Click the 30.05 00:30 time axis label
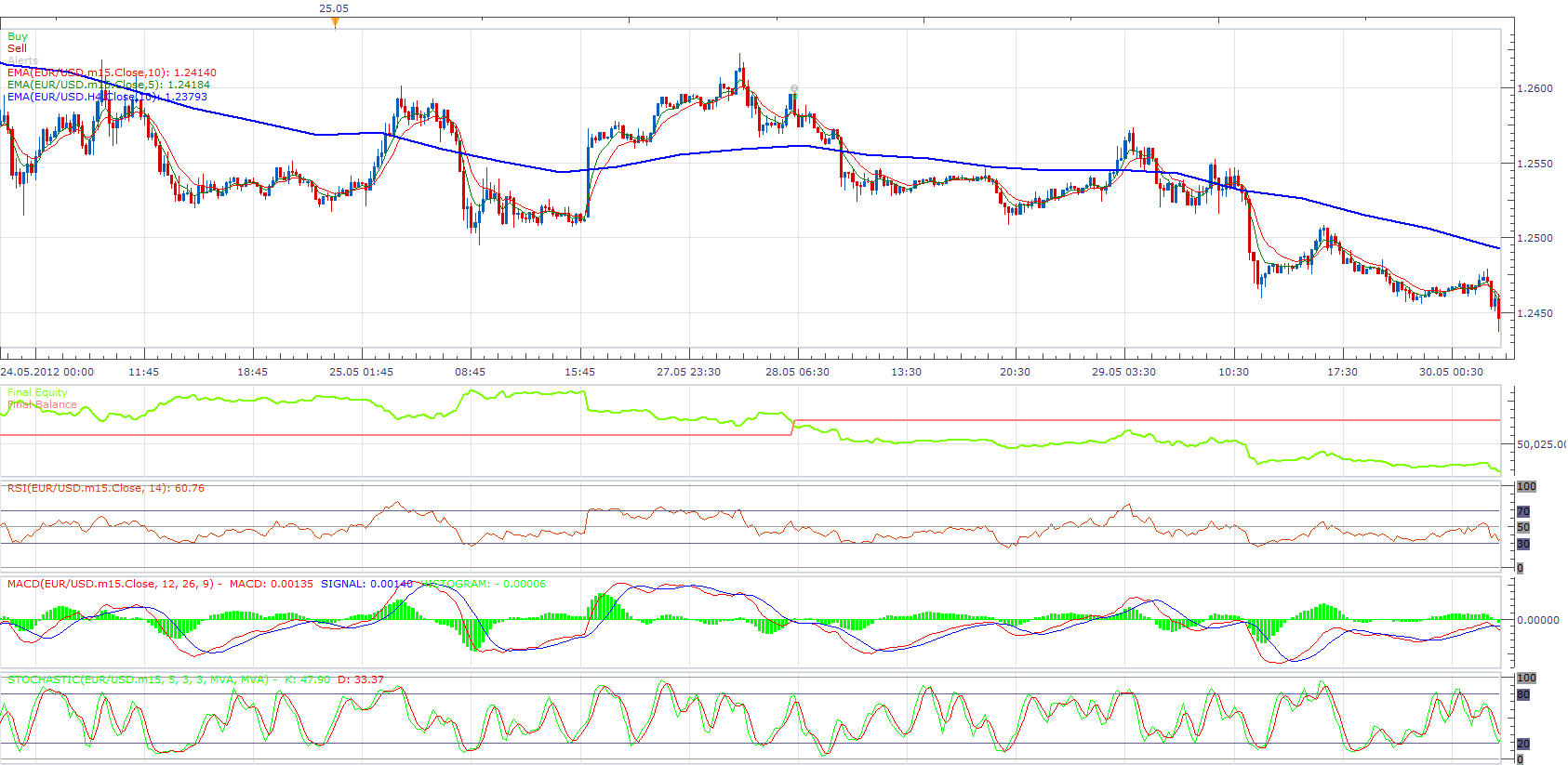Image resolution: width=1568 pixels, height=765 pixels. pyautogui.click(x=1451, y=372)
